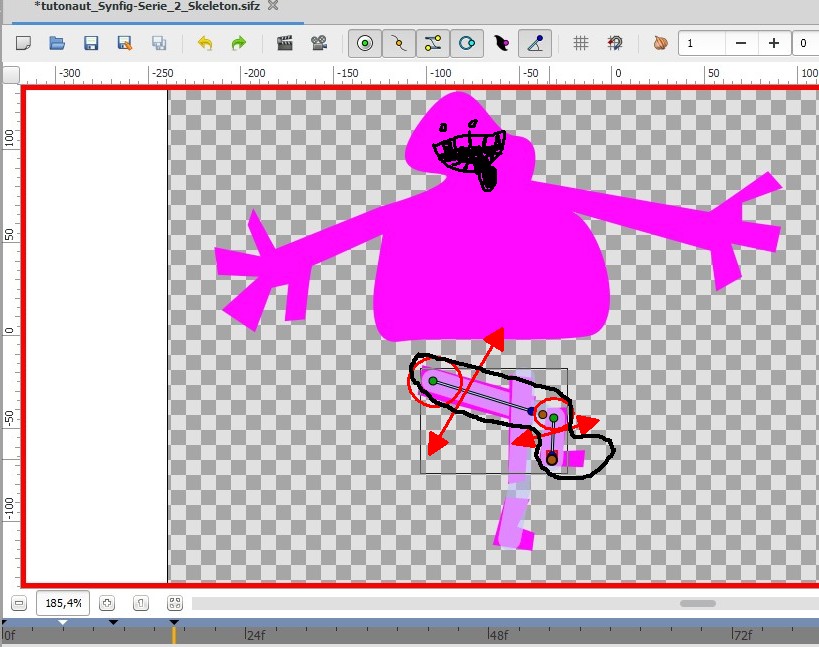Viewport: 819px width, 647px height.
Task: Create a new document with the New icon
Action: [23, 43]
